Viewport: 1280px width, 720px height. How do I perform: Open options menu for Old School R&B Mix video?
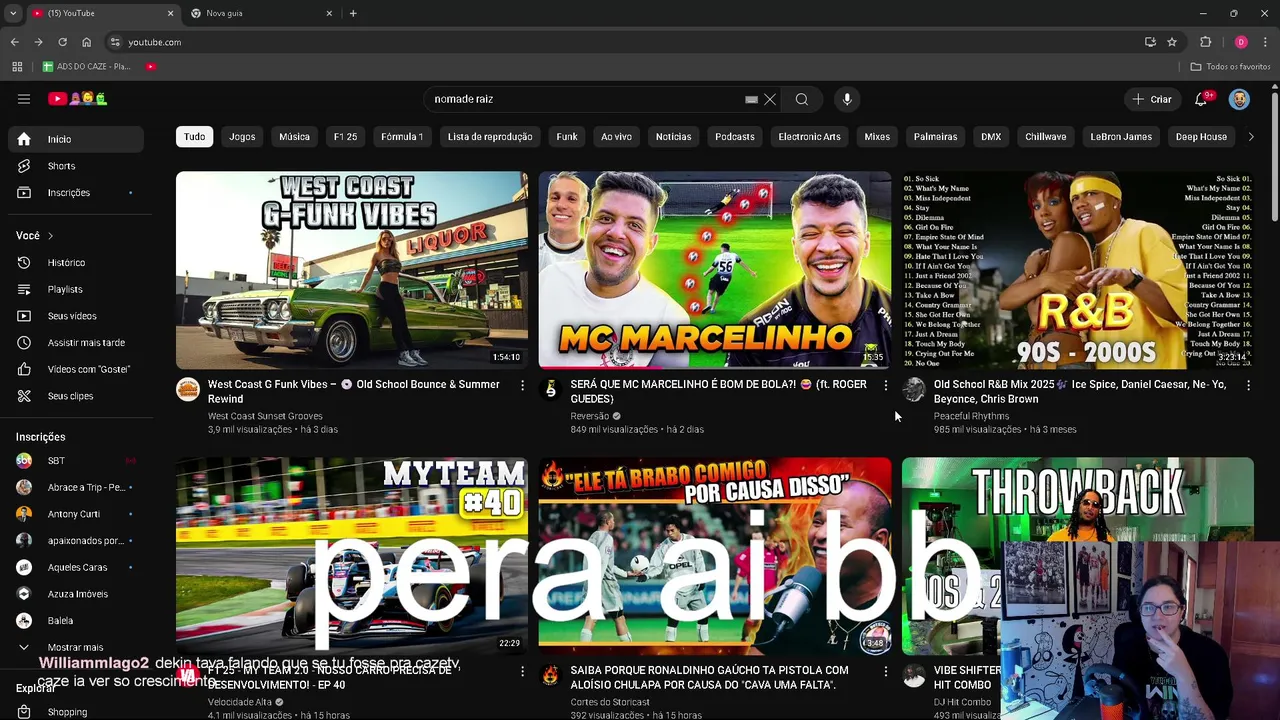click(x=1248, y=385)
